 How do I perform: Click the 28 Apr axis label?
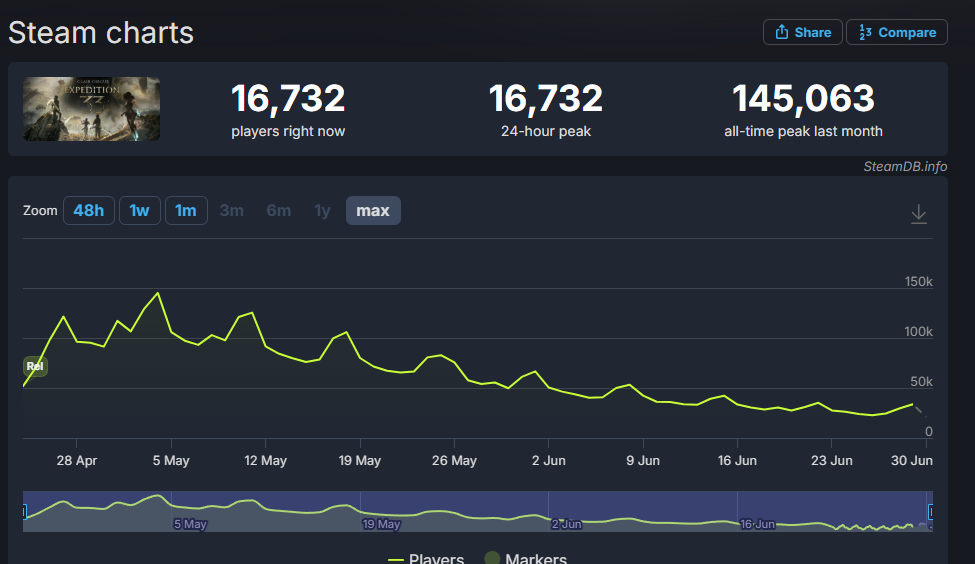click(76, 461)
